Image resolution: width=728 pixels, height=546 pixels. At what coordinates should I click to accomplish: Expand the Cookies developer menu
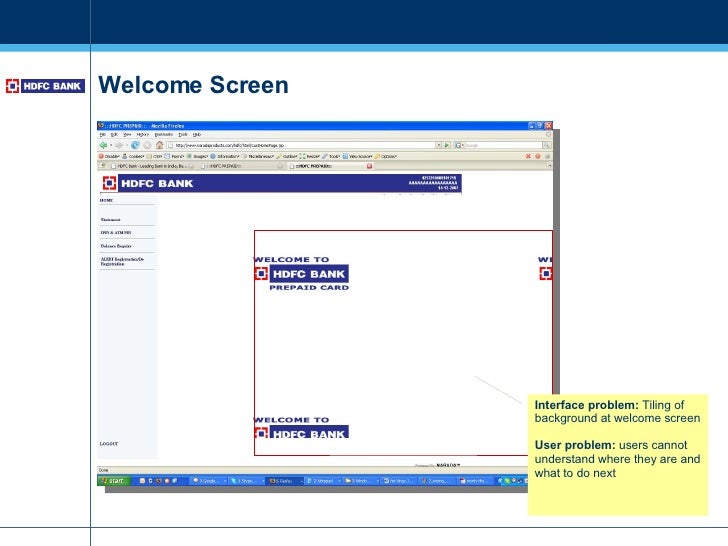pyautogui.click(x=133, y=156)
